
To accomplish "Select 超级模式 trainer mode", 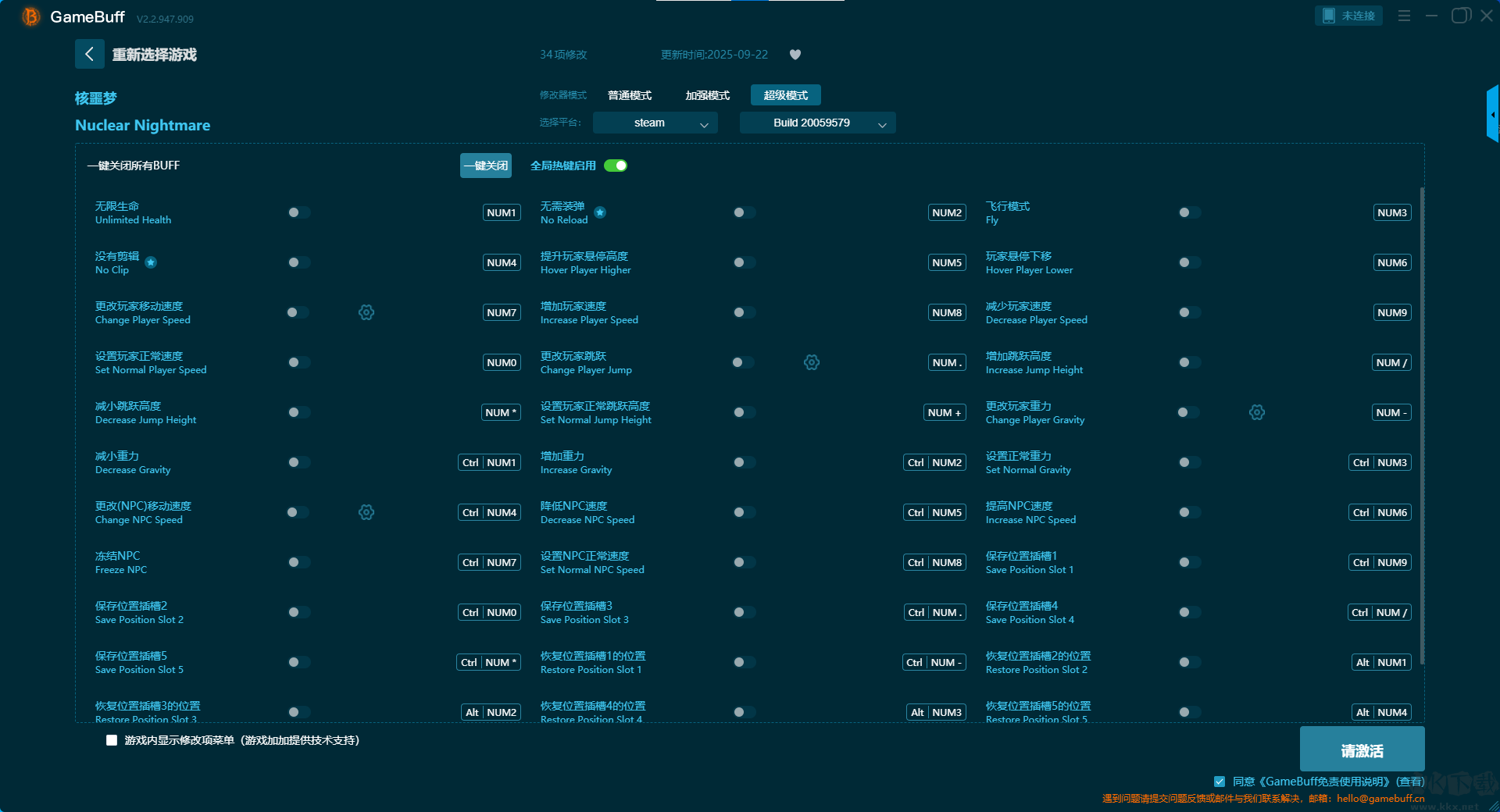I will (x=786, y=95).
